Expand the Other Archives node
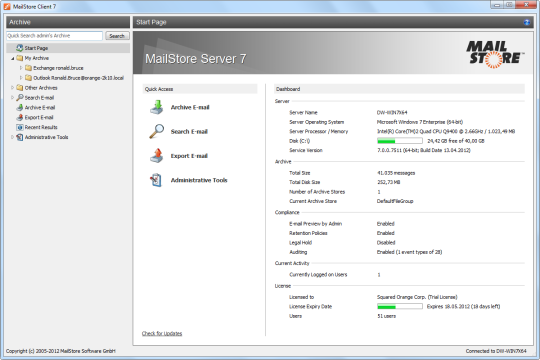 pos(13,88)
